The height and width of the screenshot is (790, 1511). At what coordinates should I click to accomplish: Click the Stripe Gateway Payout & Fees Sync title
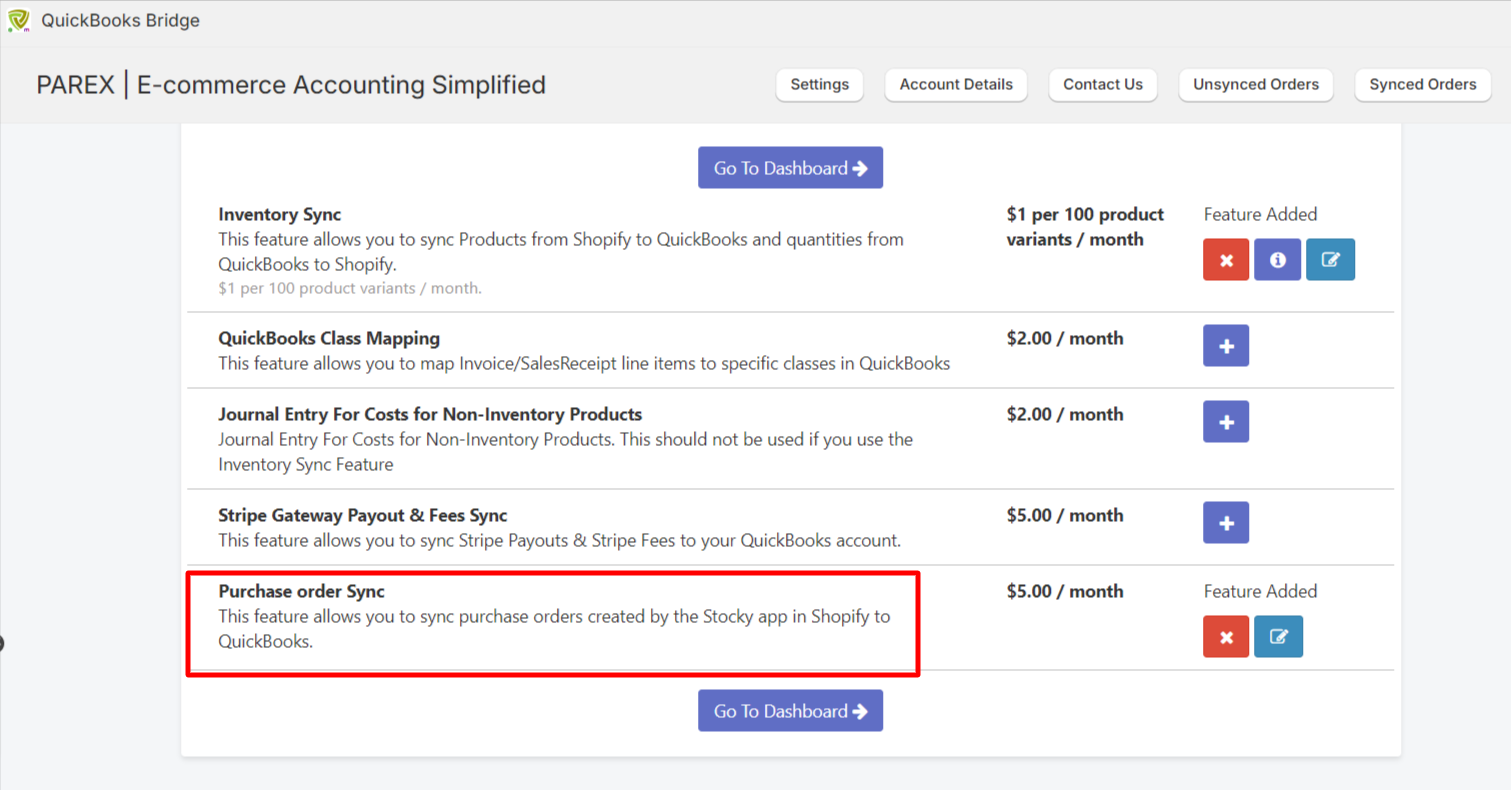tap(362, 515)
